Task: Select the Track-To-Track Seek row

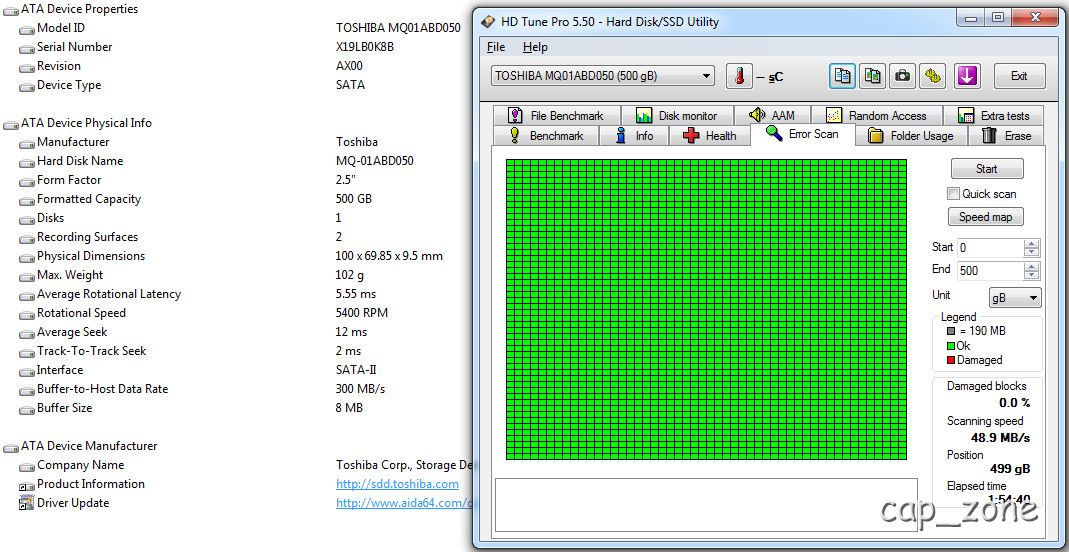Action: pyautogui.click(x=236, y=351)
